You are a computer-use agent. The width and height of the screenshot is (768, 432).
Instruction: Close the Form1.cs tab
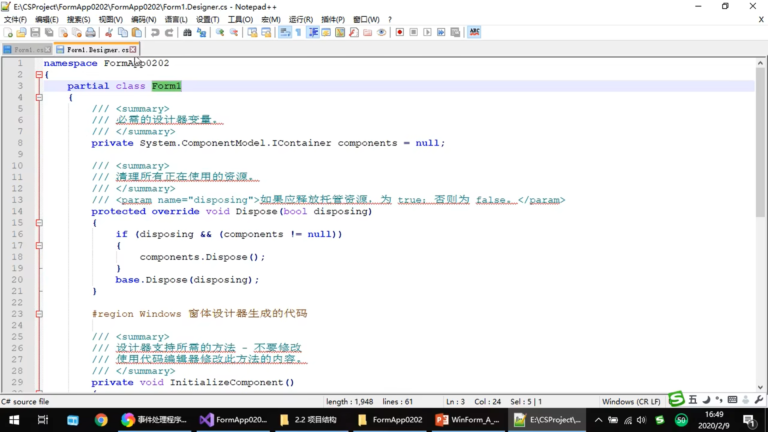tap(48, 49)
